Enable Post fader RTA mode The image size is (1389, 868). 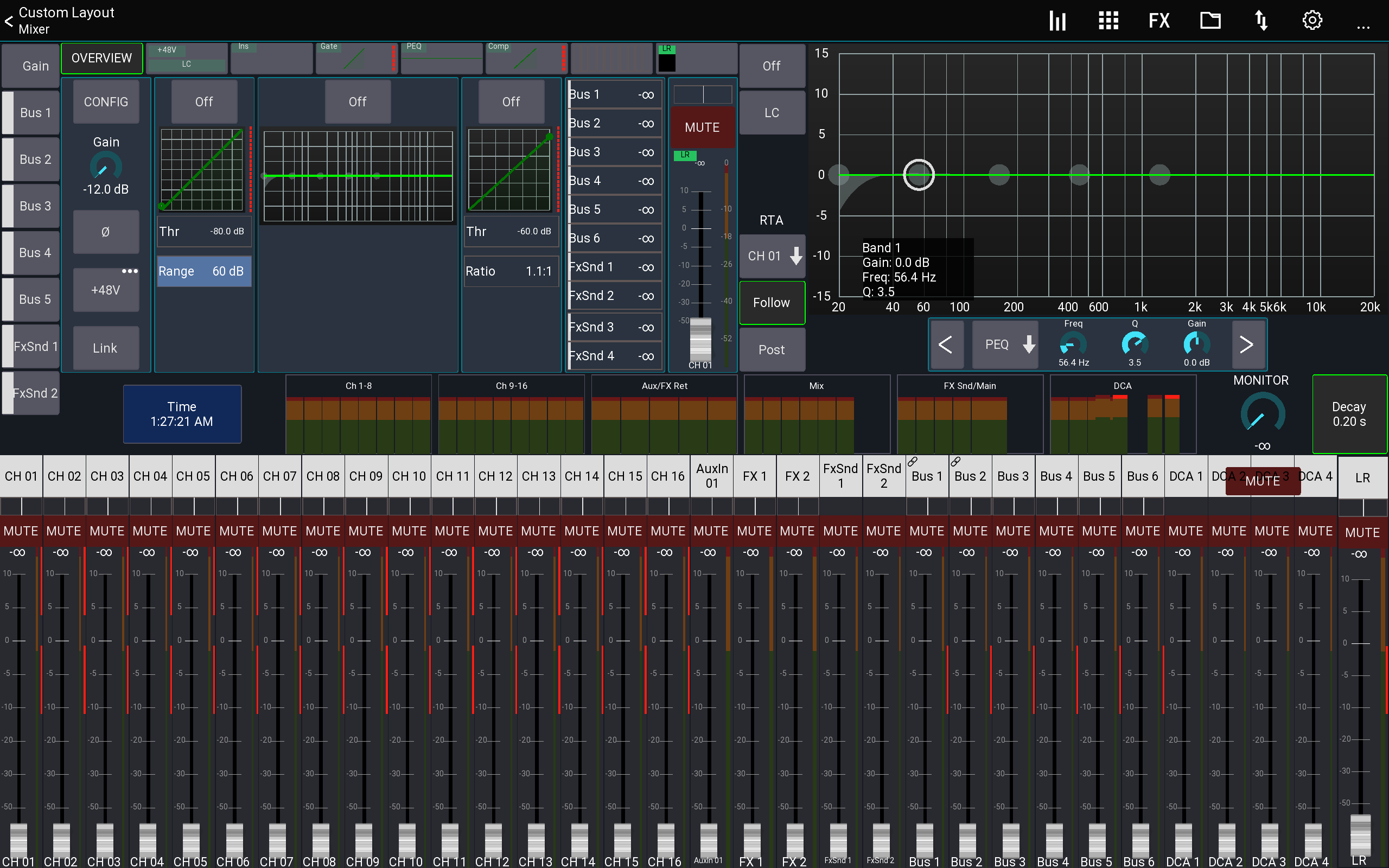tap(772, 349)
